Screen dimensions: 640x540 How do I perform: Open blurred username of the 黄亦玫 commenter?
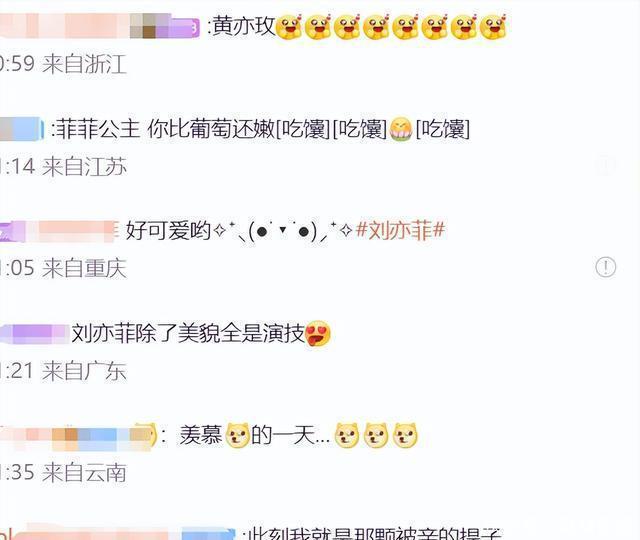click(x=100, y=26)
